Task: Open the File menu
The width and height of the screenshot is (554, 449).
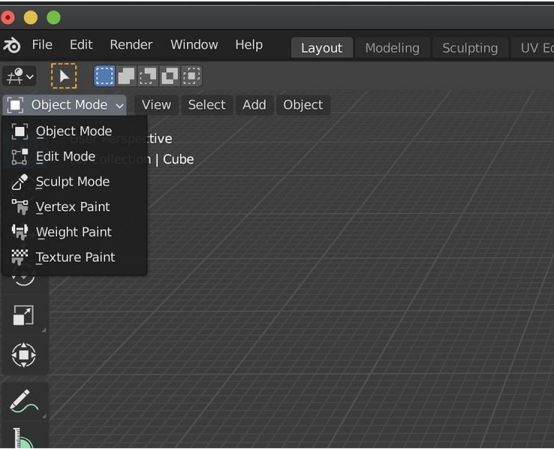Action: [42, 45]
